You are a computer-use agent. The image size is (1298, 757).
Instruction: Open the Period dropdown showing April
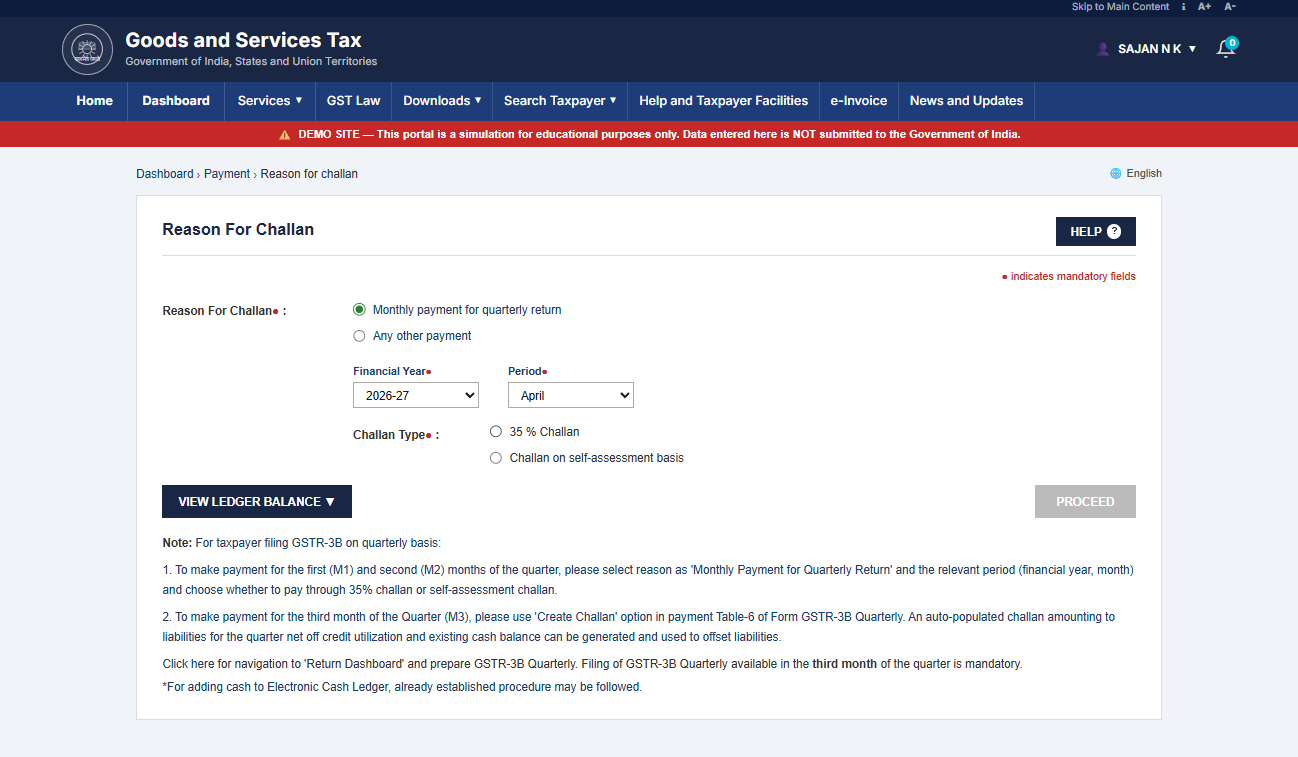point(571,395)
